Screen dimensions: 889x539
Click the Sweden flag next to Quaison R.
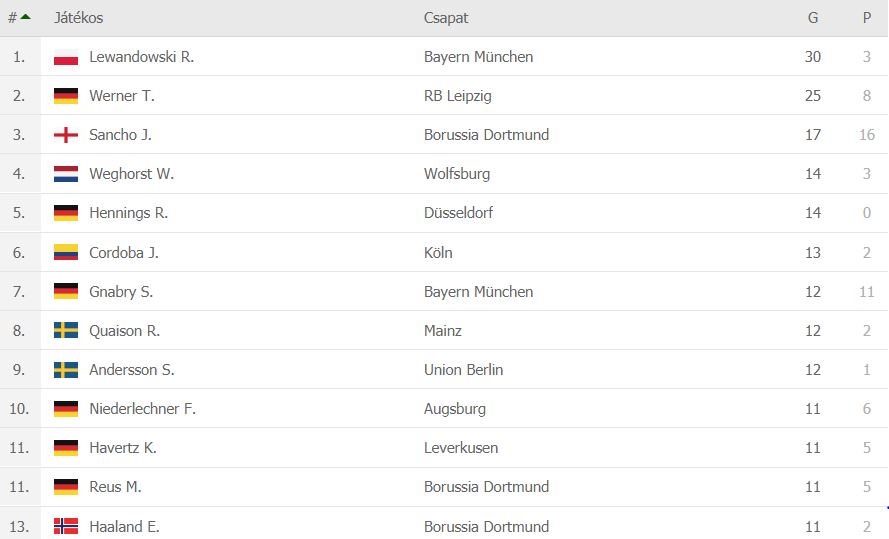pos(66,330)
